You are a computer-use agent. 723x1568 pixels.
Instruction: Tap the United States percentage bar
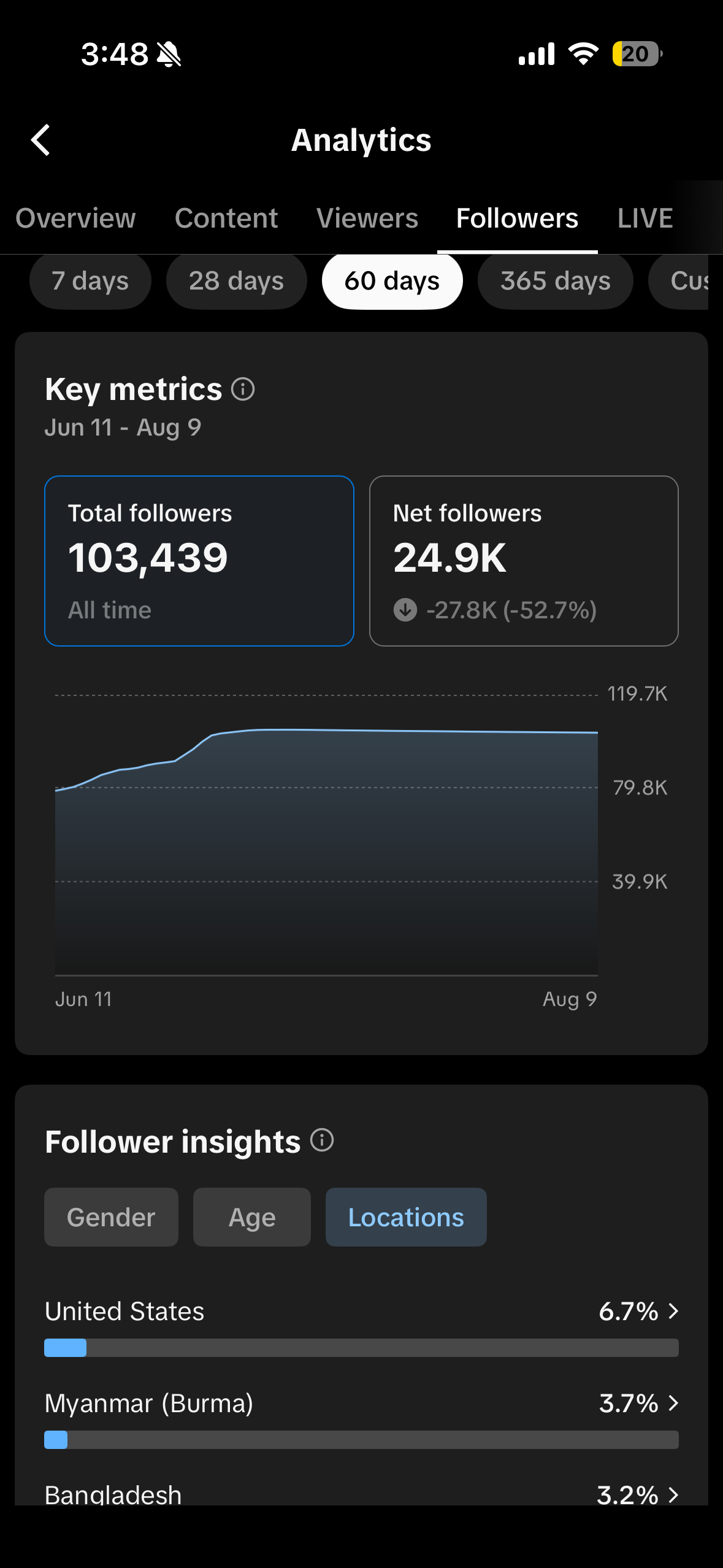point(361,1348)
